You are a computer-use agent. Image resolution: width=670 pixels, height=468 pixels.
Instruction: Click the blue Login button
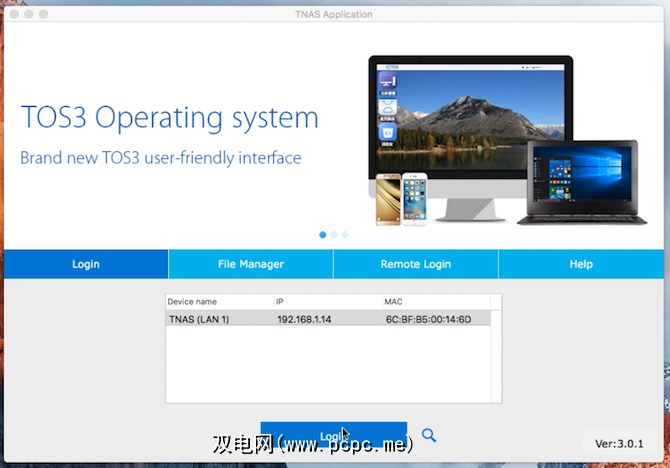click(334, 435)
